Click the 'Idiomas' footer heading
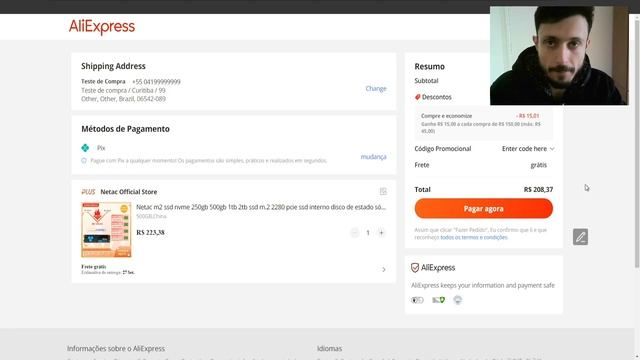 pos(329,349)
